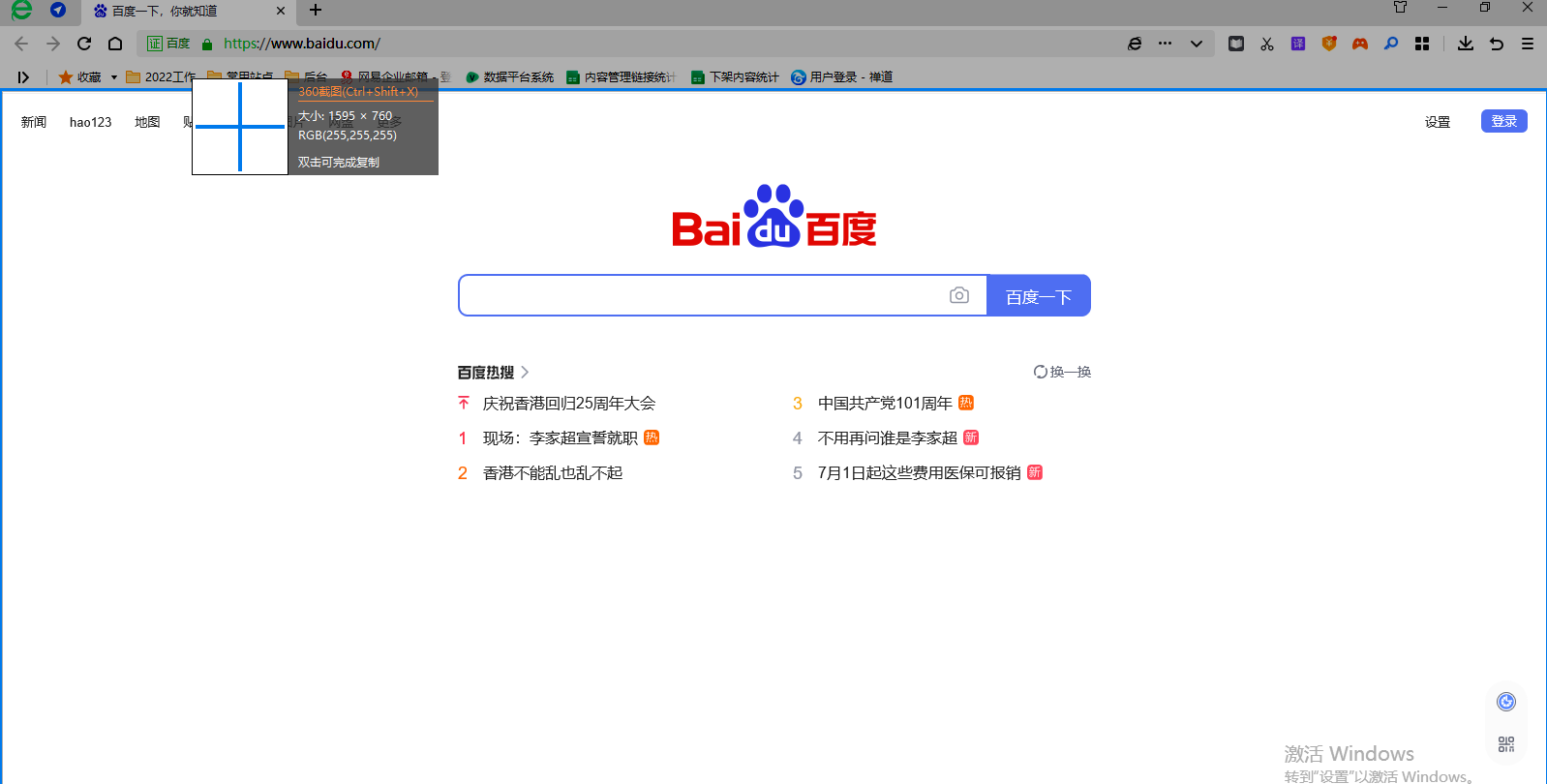The width and height of the screenshot is (1547, 784).
Task: Click the 证 百度 site certificate badge
Action: click(168, 44)
